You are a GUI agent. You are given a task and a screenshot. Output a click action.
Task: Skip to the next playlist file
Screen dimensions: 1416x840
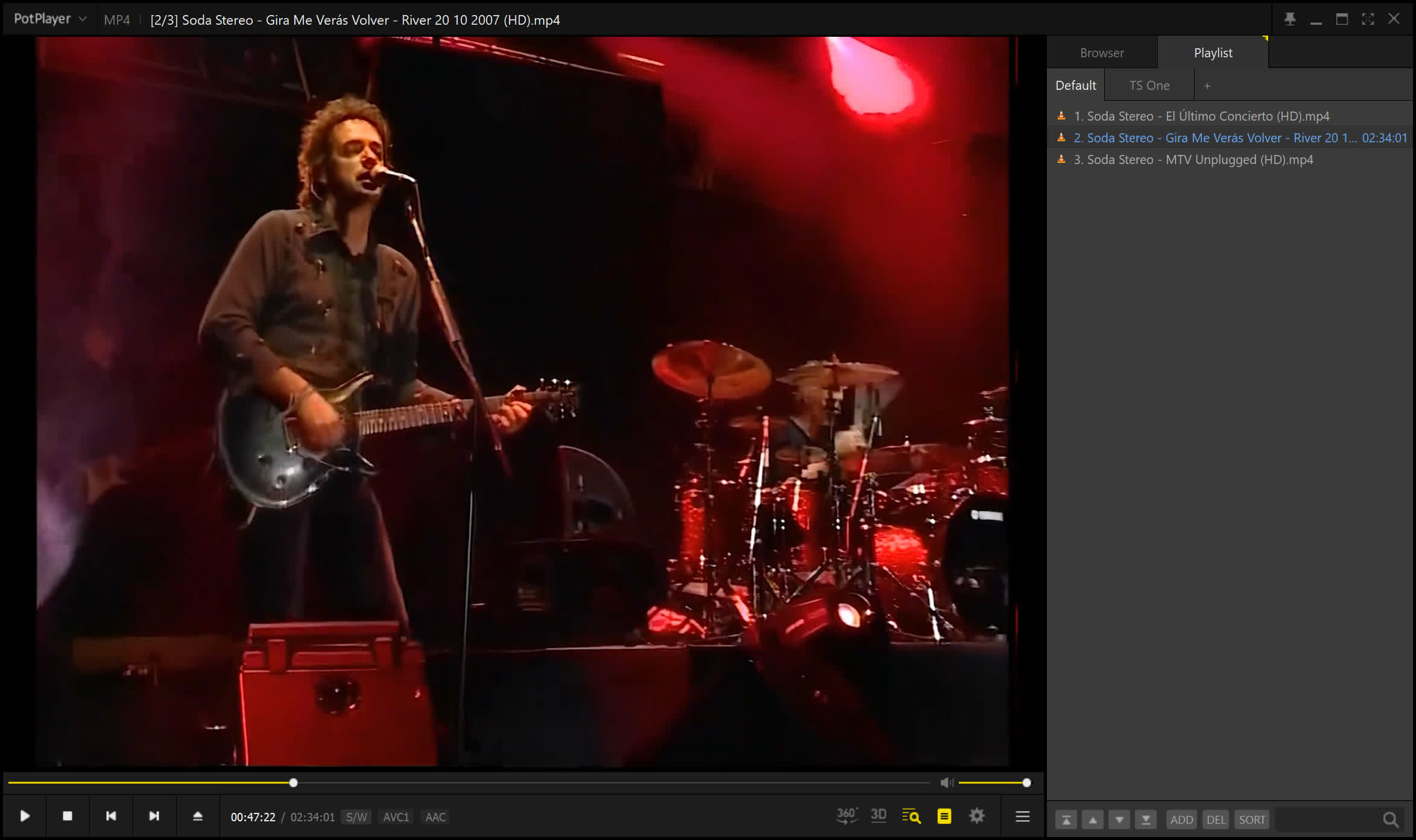(154, 816)
